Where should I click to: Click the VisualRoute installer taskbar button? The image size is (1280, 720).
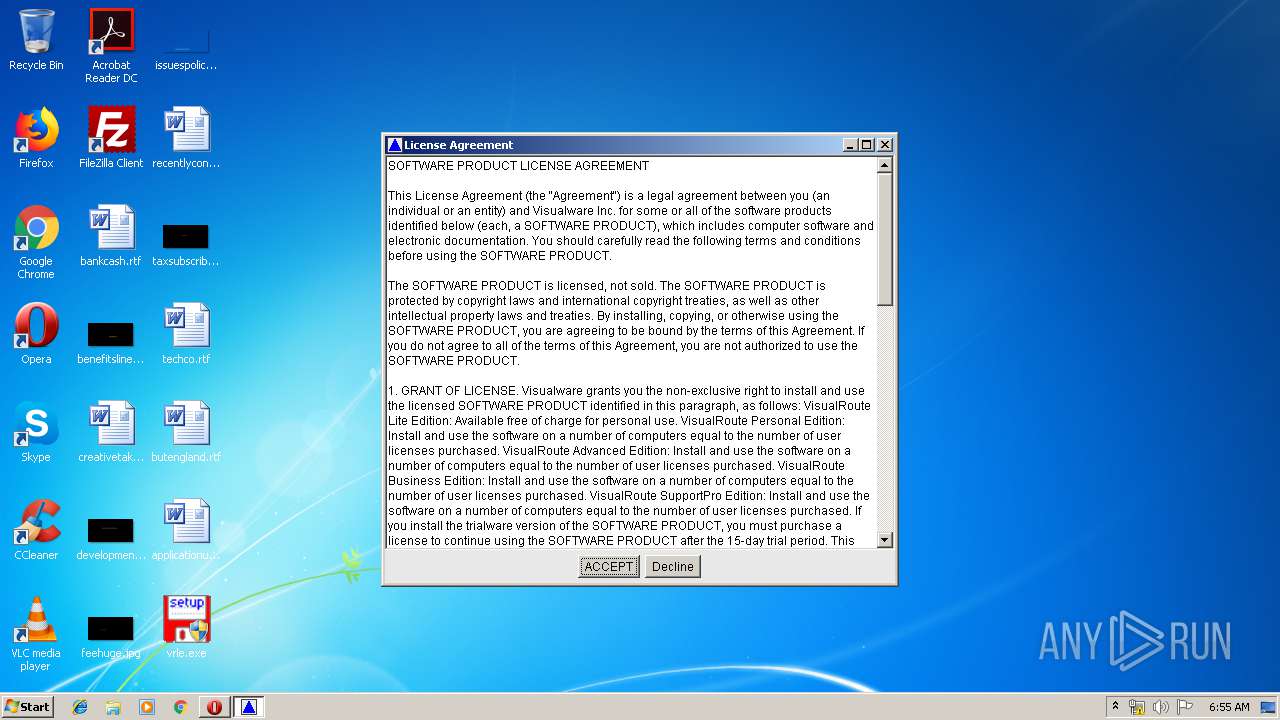[x=249, y=706]
